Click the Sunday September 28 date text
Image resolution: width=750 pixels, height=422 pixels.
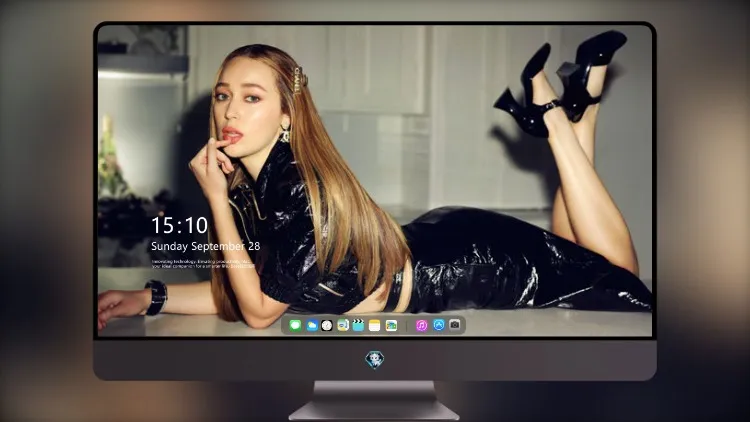tap(206, 246)
